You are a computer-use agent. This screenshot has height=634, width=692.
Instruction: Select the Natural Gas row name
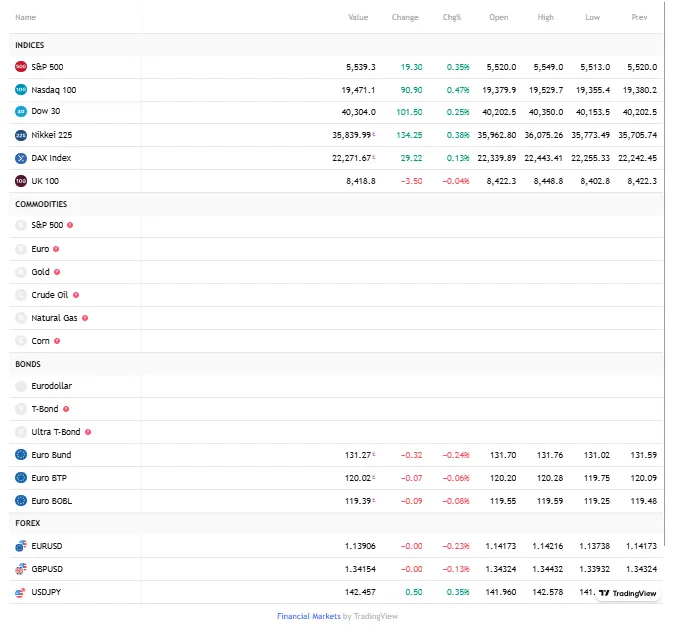coord(54,318)
